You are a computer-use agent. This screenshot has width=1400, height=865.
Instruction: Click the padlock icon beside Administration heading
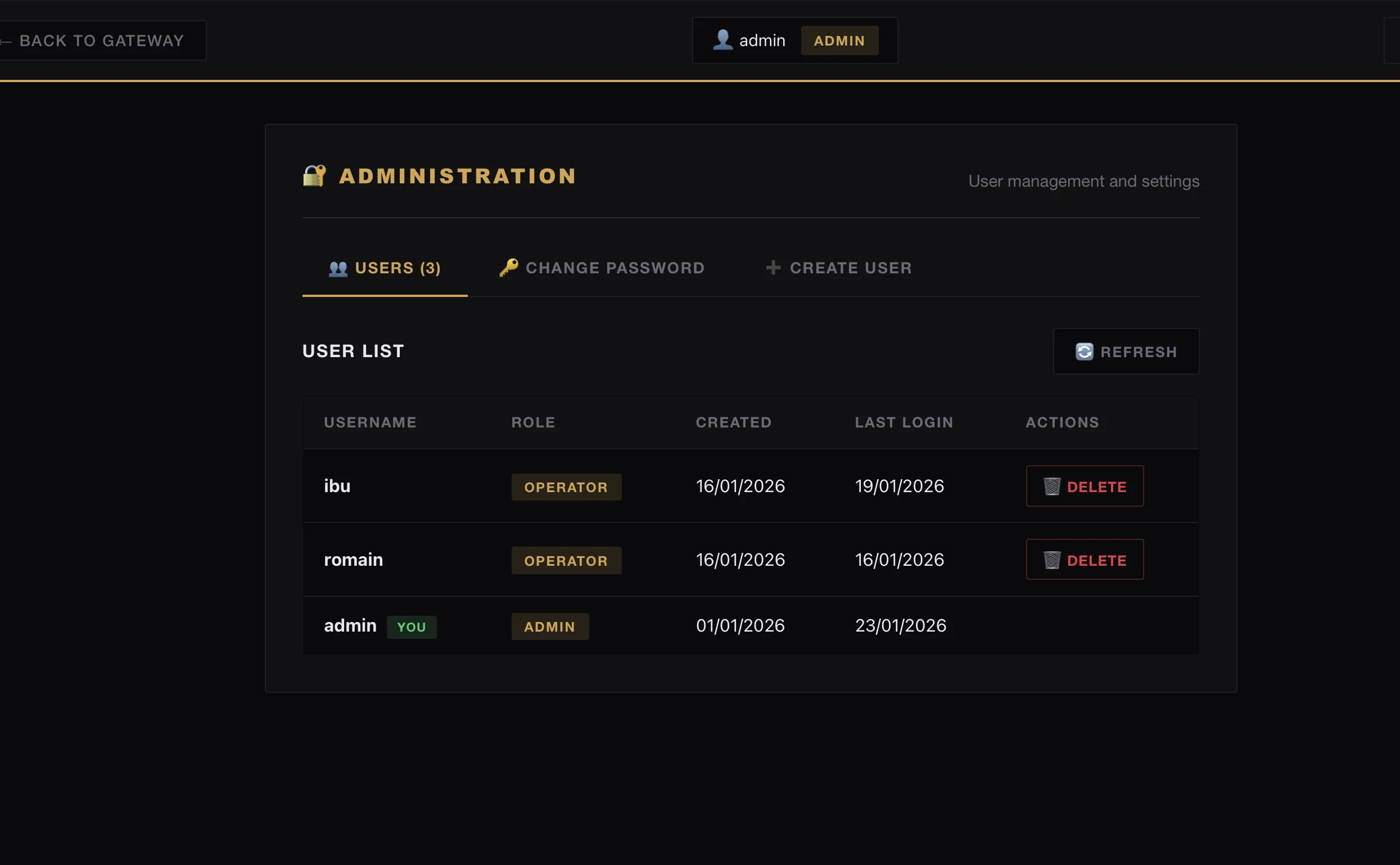[x=314, y=175]
